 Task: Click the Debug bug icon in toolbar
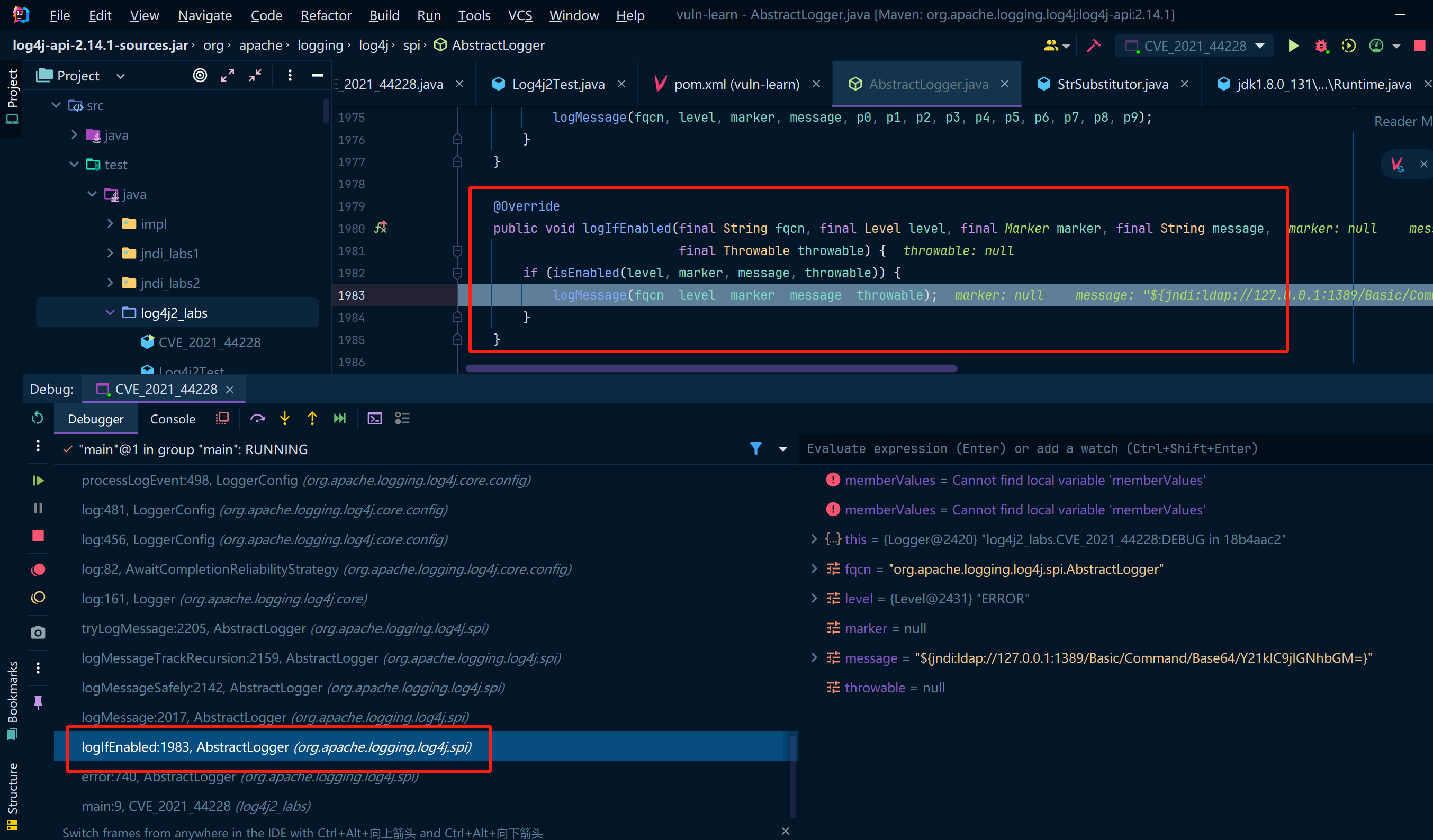click(x=1321, y=46)
